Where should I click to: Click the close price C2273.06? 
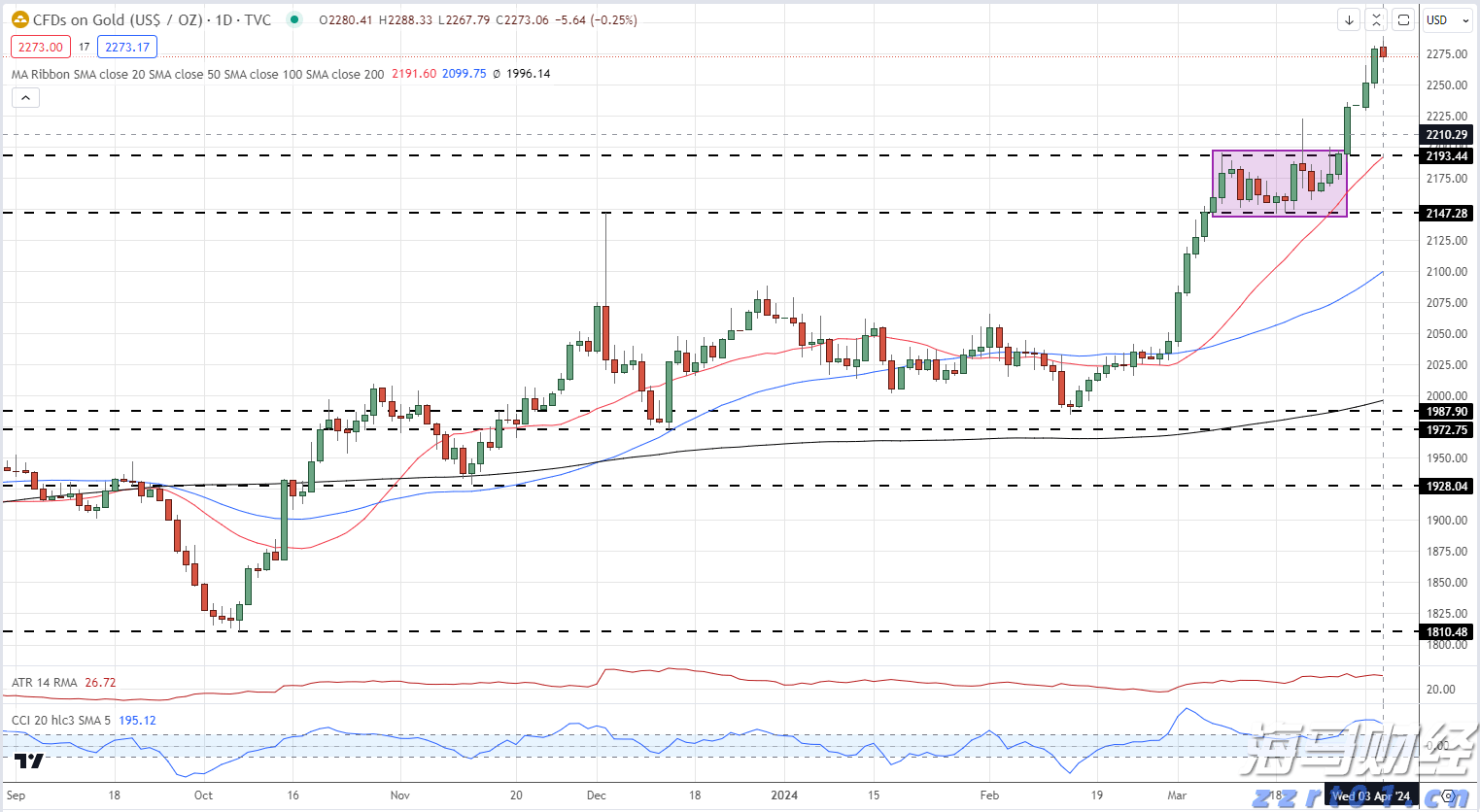522,19
